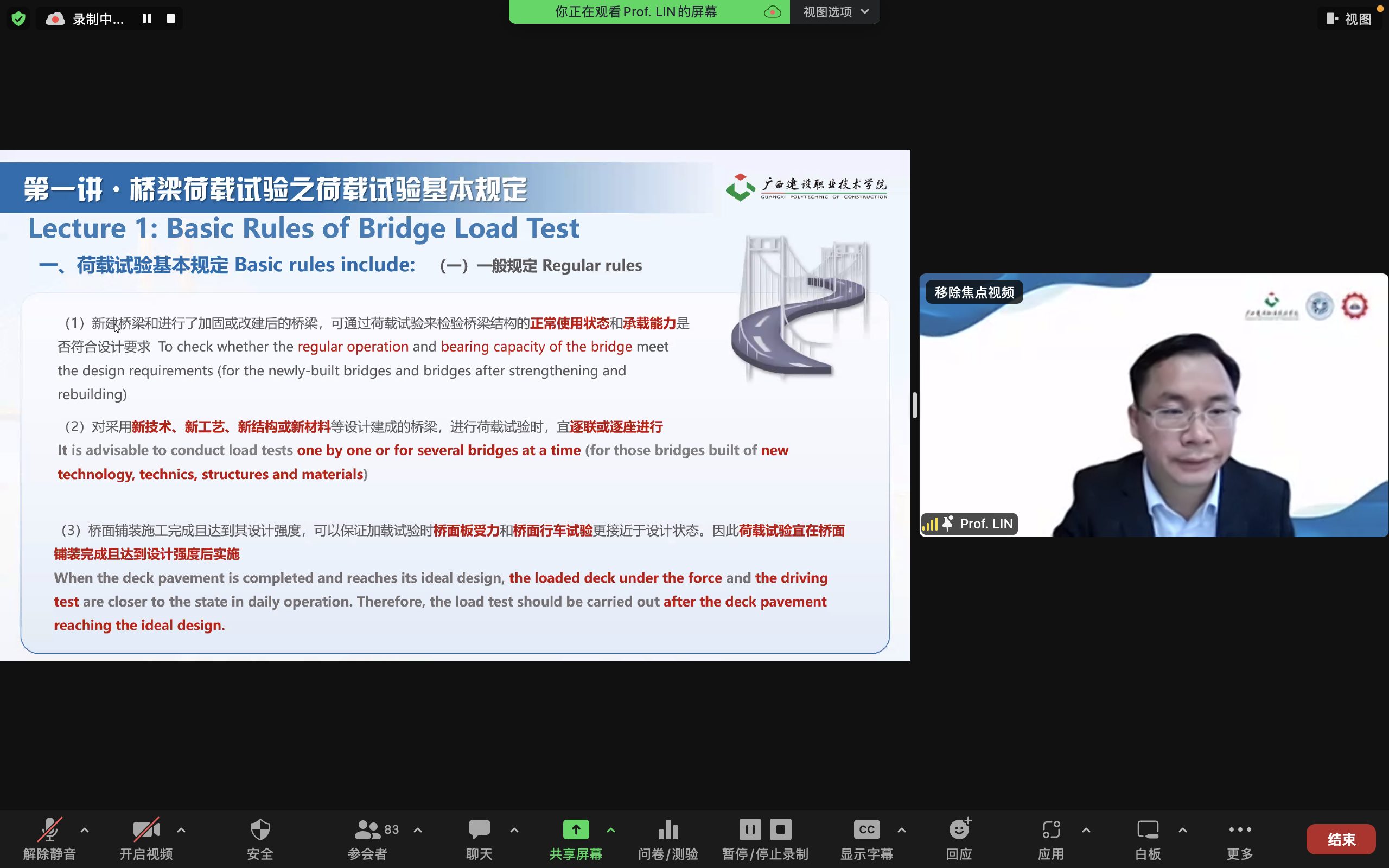Pause recording in the top-left indicator
This screenshot has width=1389, height=868.
point(147,18)
